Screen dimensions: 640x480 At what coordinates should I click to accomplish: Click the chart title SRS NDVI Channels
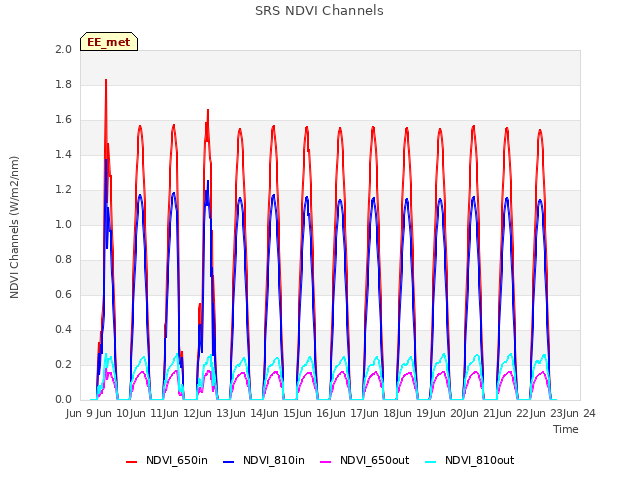coord(319,11)
